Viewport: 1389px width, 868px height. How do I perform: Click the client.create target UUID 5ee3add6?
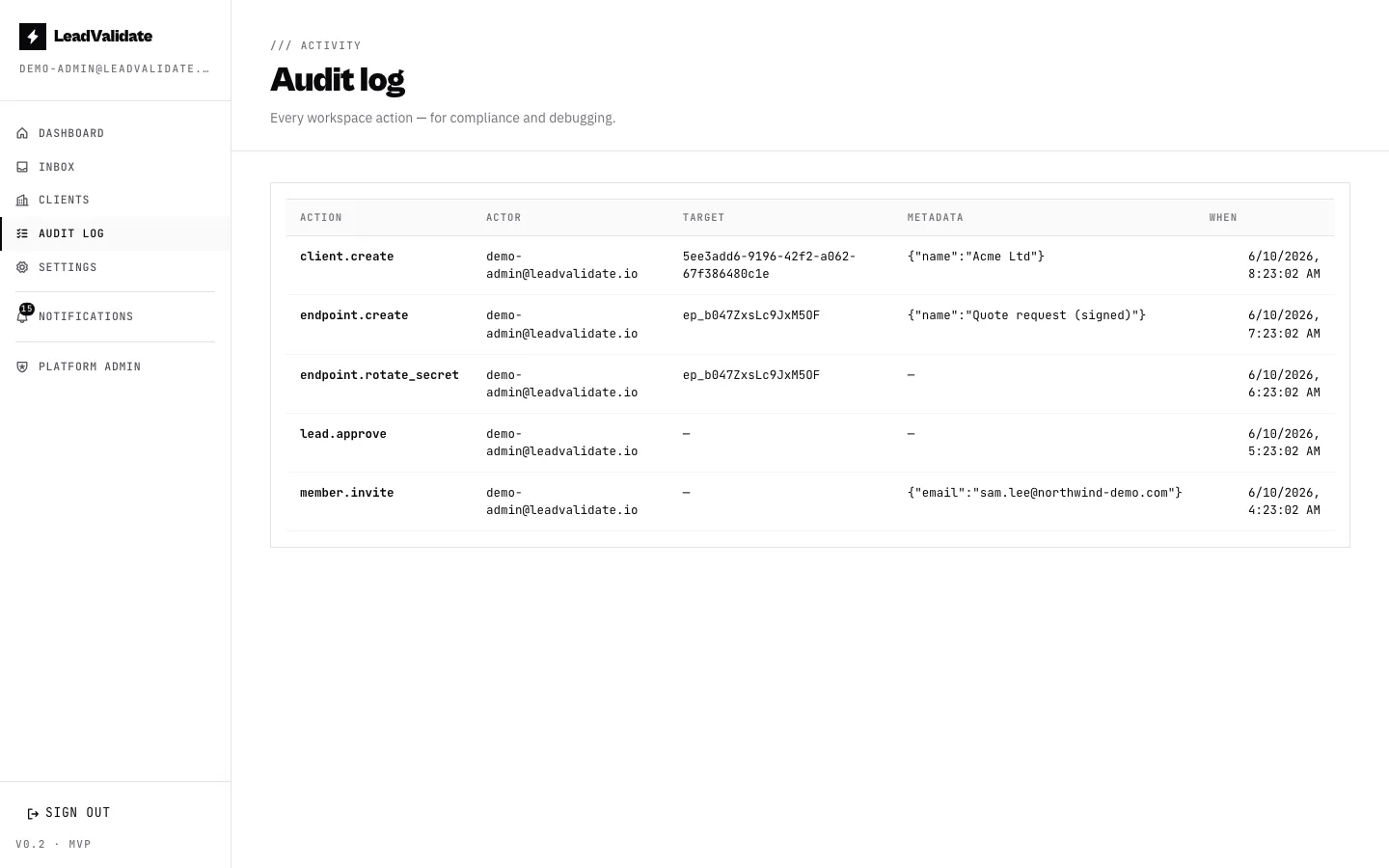(x=769, y=265)
